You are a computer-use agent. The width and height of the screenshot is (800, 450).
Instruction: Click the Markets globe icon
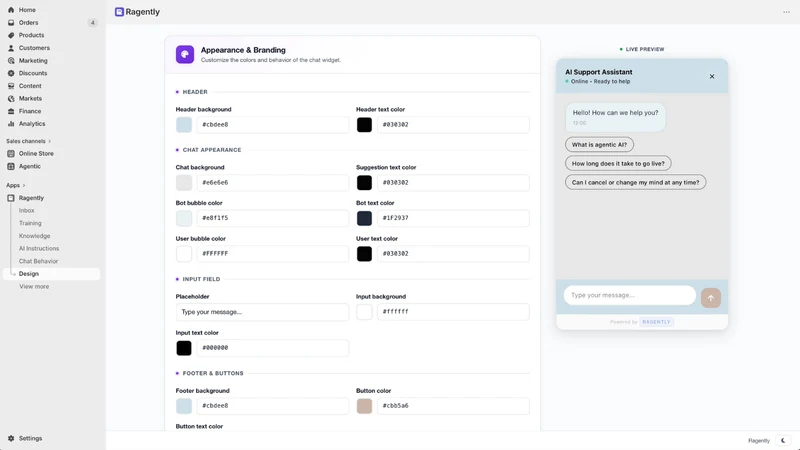11,98
